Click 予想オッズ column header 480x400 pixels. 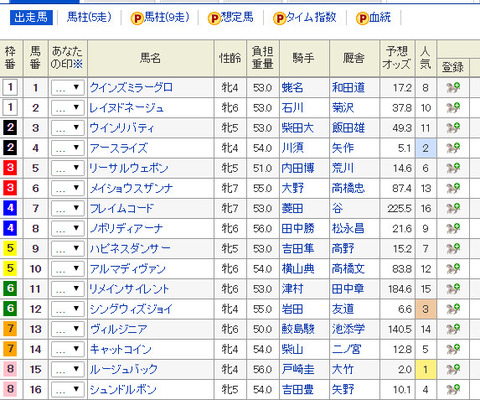(397, 58)
